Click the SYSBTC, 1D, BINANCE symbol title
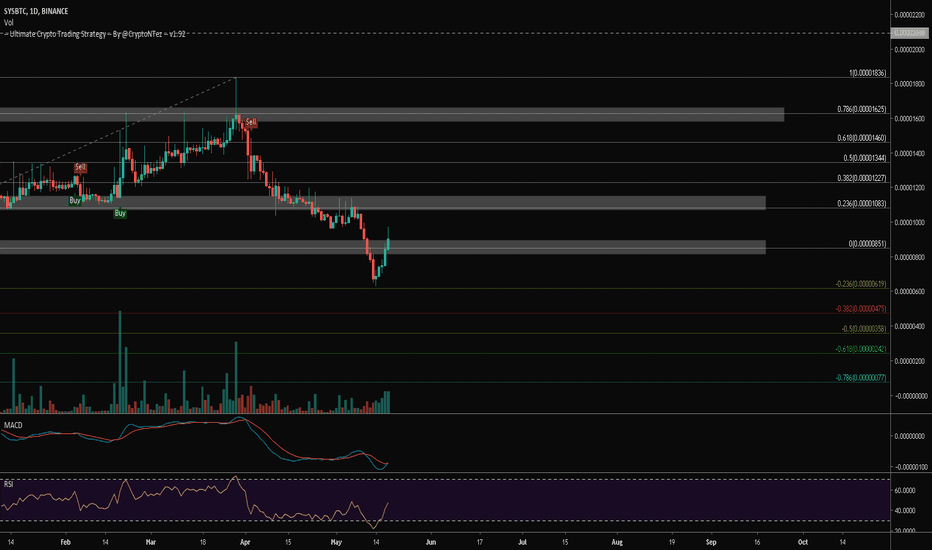 pos(36,11)
